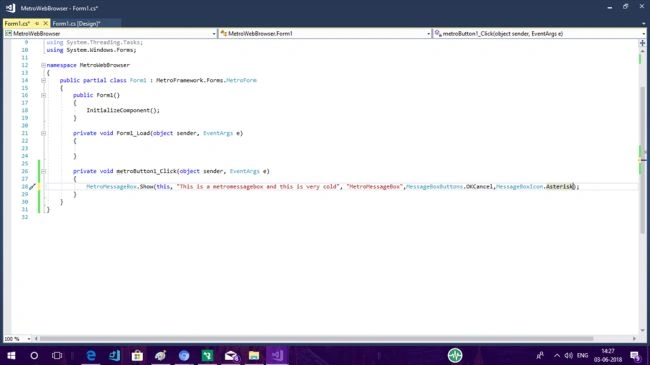Click the green pulse monitor icon on taskbar

tap(455, 355)
